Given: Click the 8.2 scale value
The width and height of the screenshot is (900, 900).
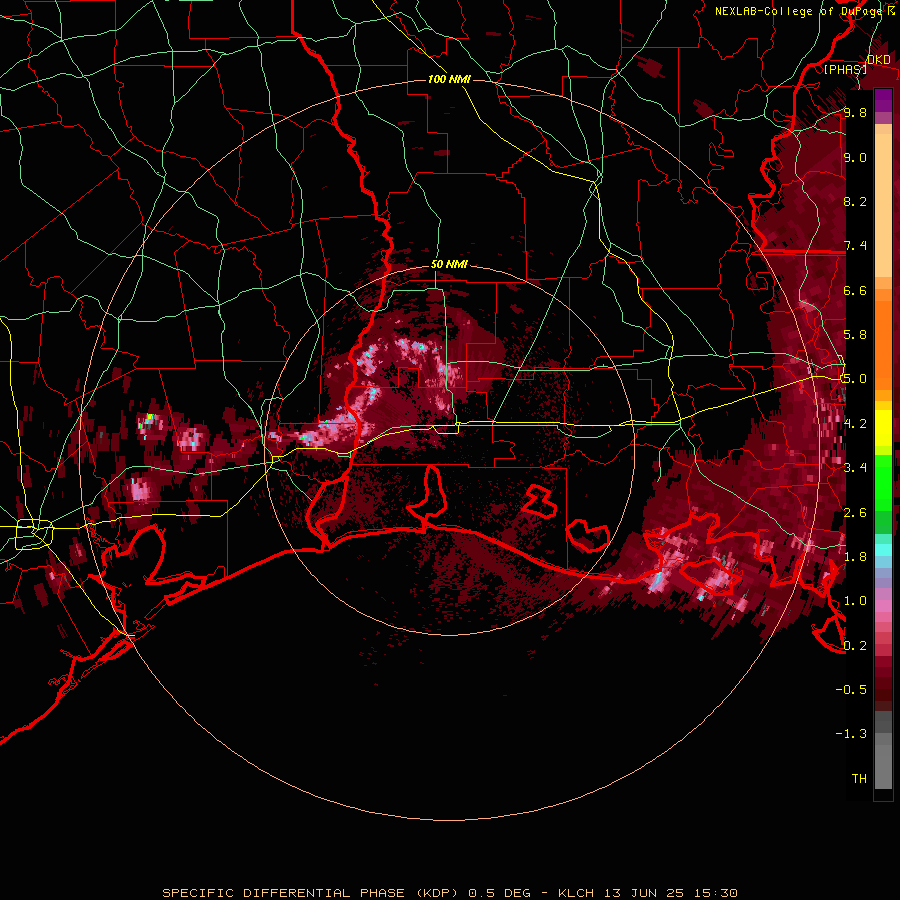Looking at the screenshot, I should pos(855,201).
